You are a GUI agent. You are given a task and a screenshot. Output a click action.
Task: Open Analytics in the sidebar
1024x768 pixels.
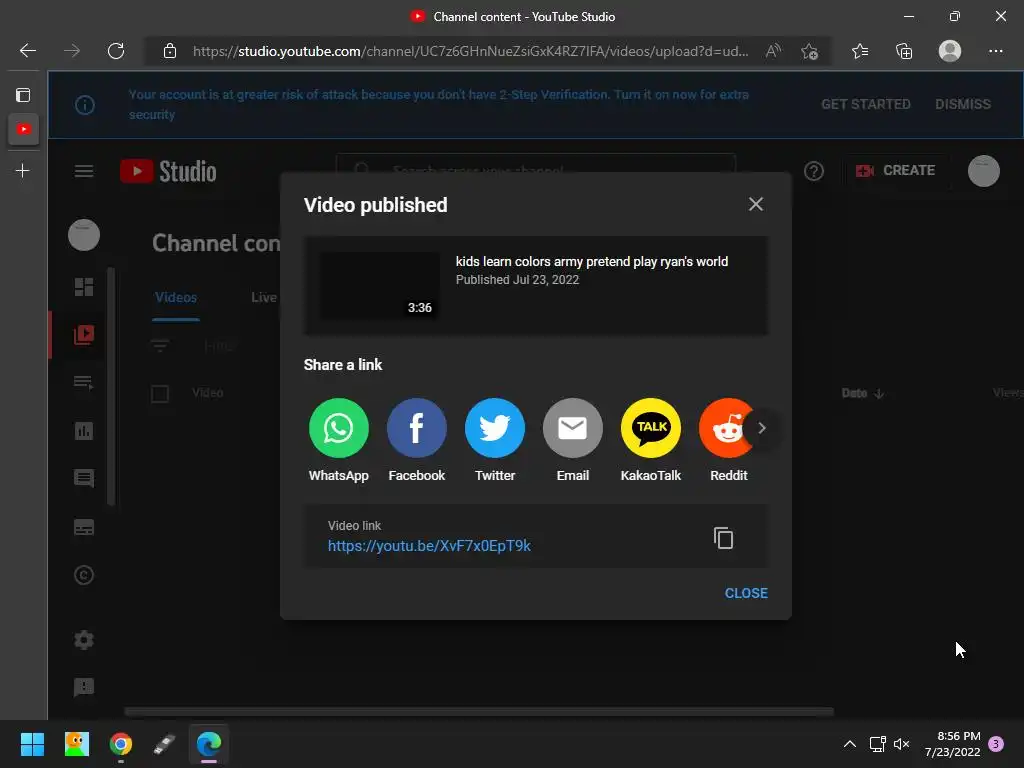(x=84, y=431)
